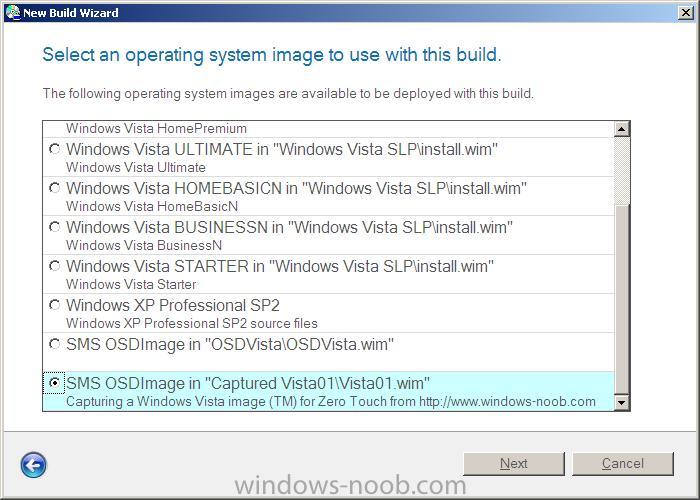Pick Windows Vista STARTER radio button
The image size is (700, 500).
point(54,266)
